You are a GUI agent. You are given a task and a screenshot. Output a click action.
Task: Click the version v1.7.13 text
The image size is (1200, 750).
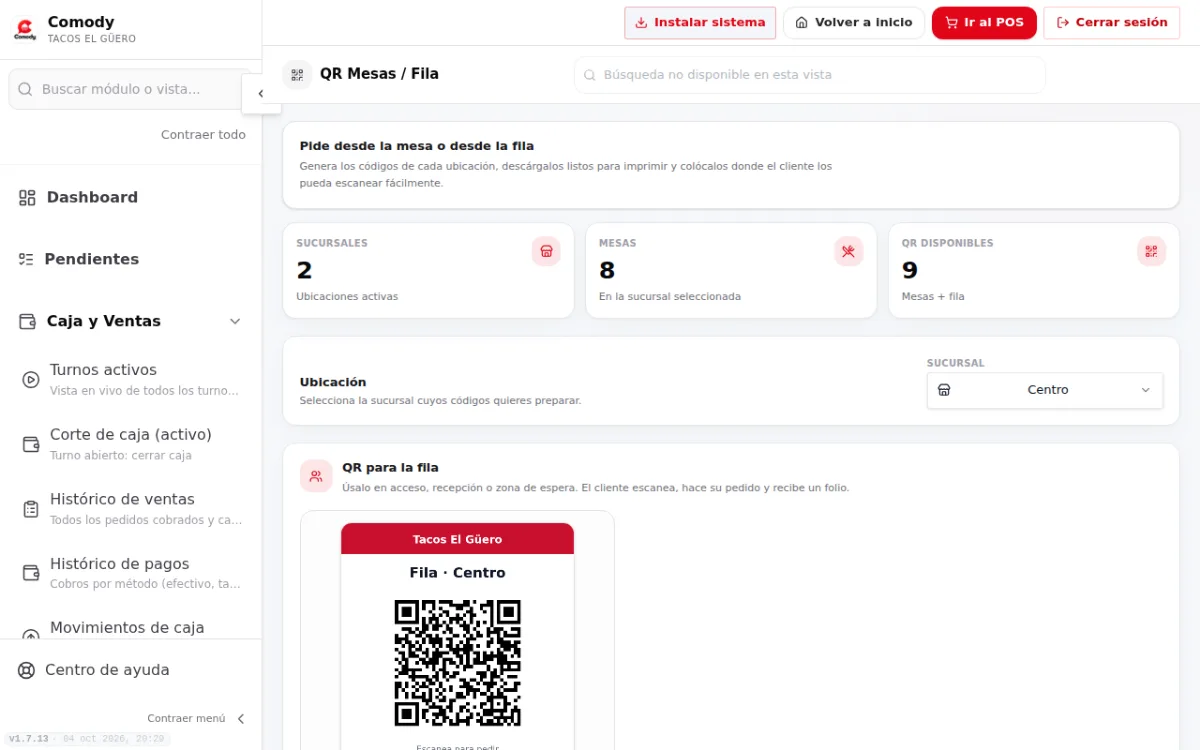29,739
